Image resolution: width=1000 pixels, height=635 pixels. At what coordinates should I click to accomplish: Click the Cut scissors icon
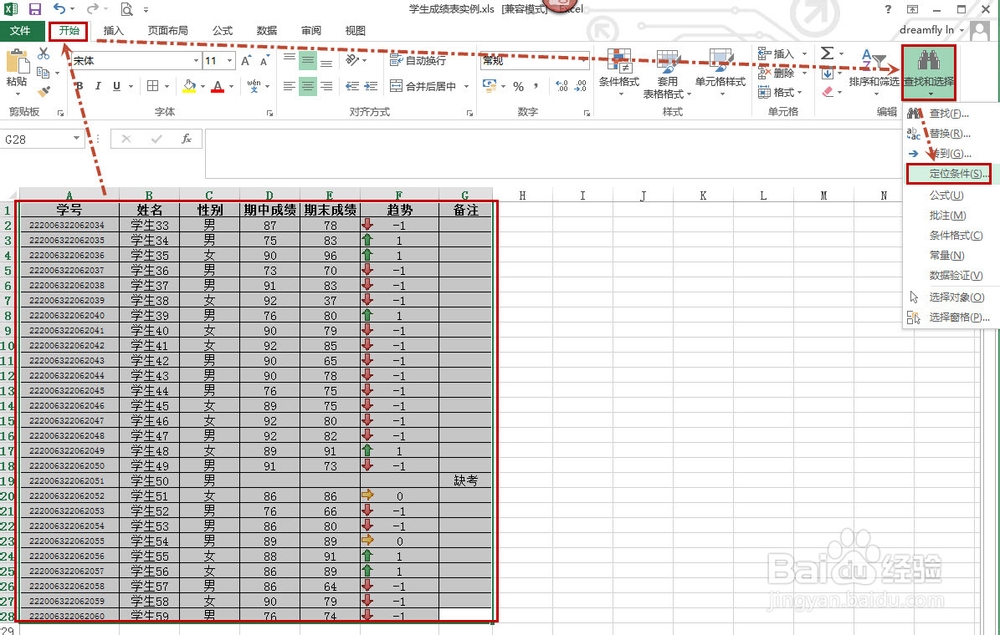tap(43, 53)
